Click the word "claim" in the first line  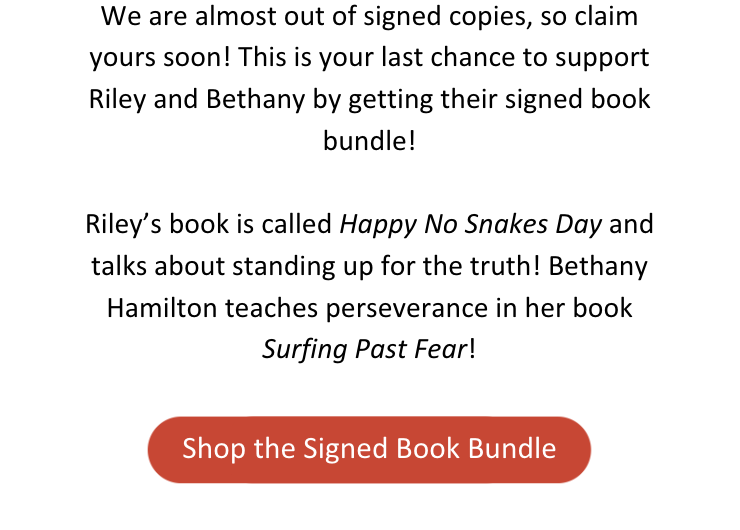coord(606,17)
